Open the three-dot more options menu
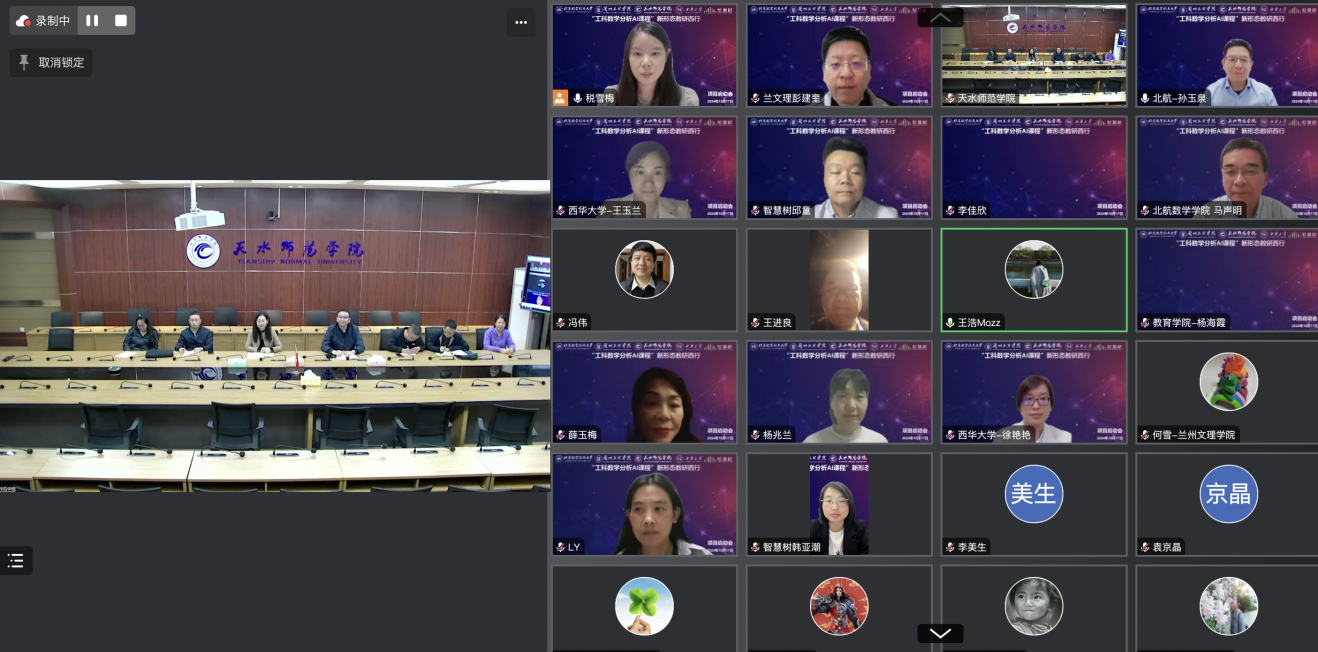The image size is (1318, 652). pos(520,22)
